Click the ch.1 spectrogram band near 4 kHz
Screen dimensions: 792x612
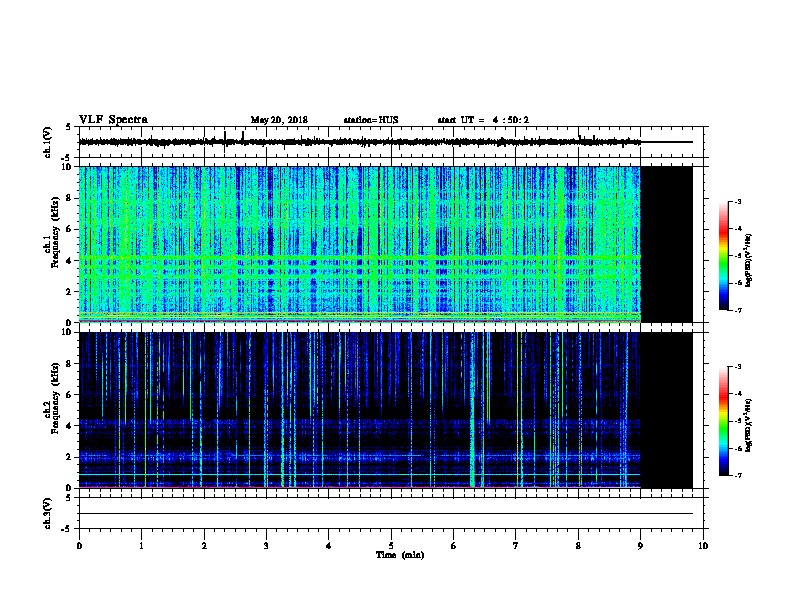coord(360,260)
